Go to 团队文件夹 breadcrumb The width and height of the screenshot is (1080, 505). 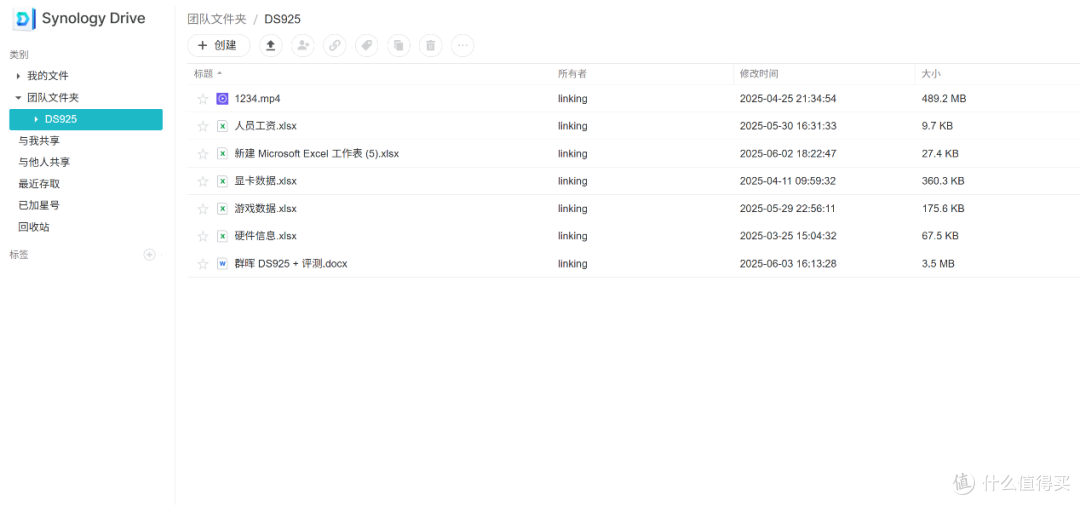point(217,19)
